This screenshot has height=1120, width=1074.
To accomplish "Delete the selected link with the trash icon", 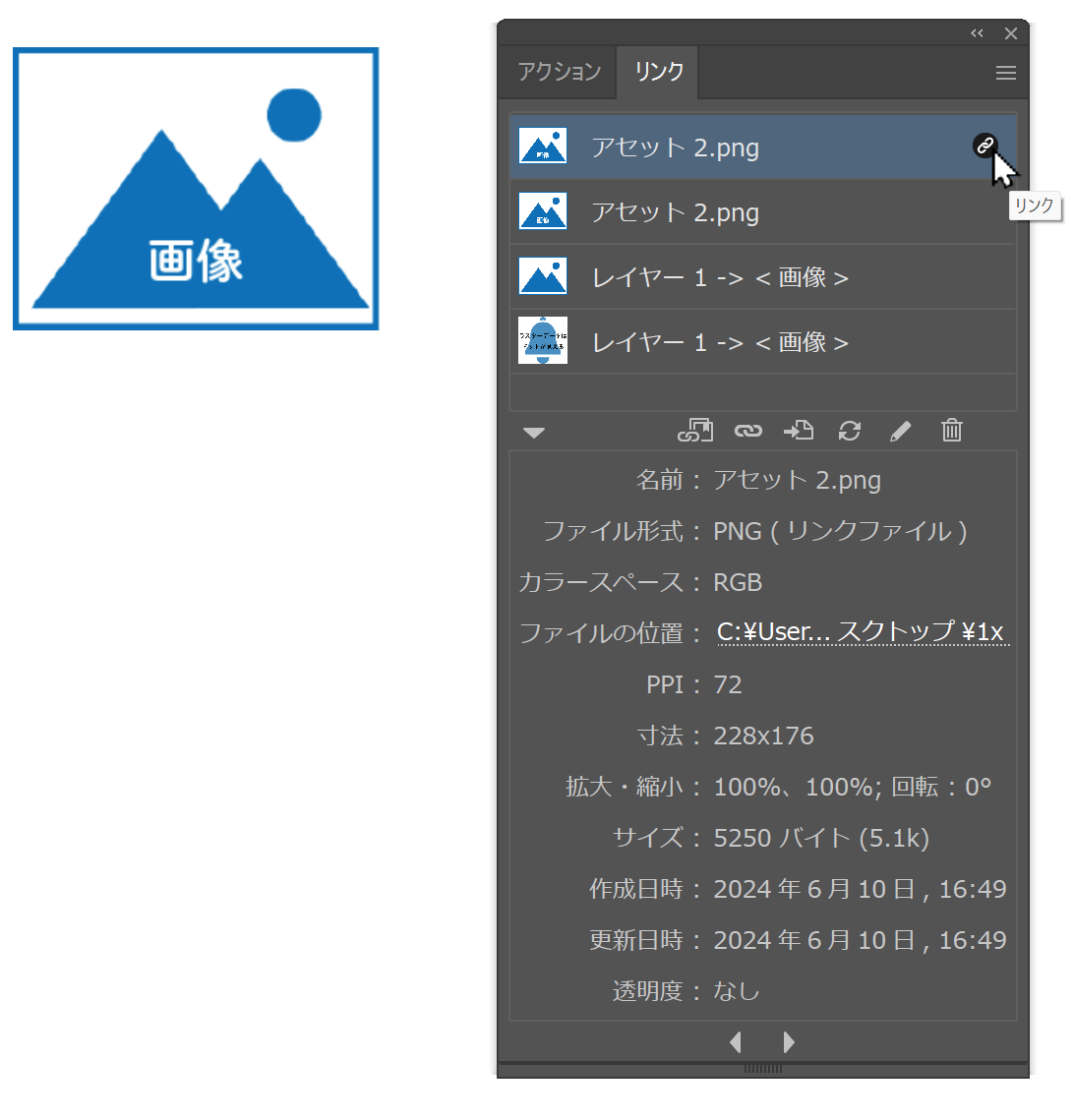I will click(951, 431).
